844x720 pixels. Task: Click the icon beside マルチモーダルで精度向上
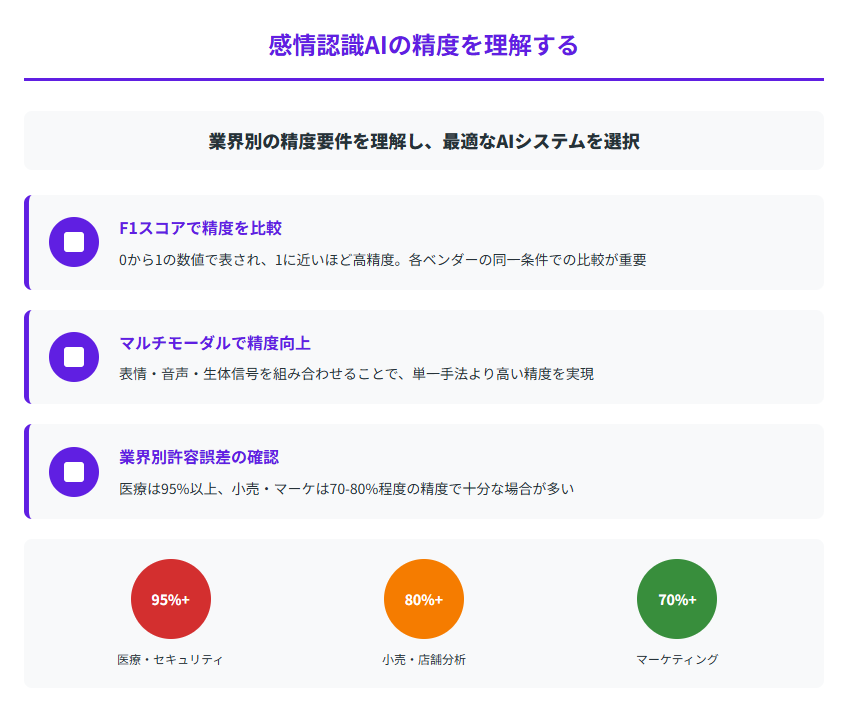coord(73,357)
